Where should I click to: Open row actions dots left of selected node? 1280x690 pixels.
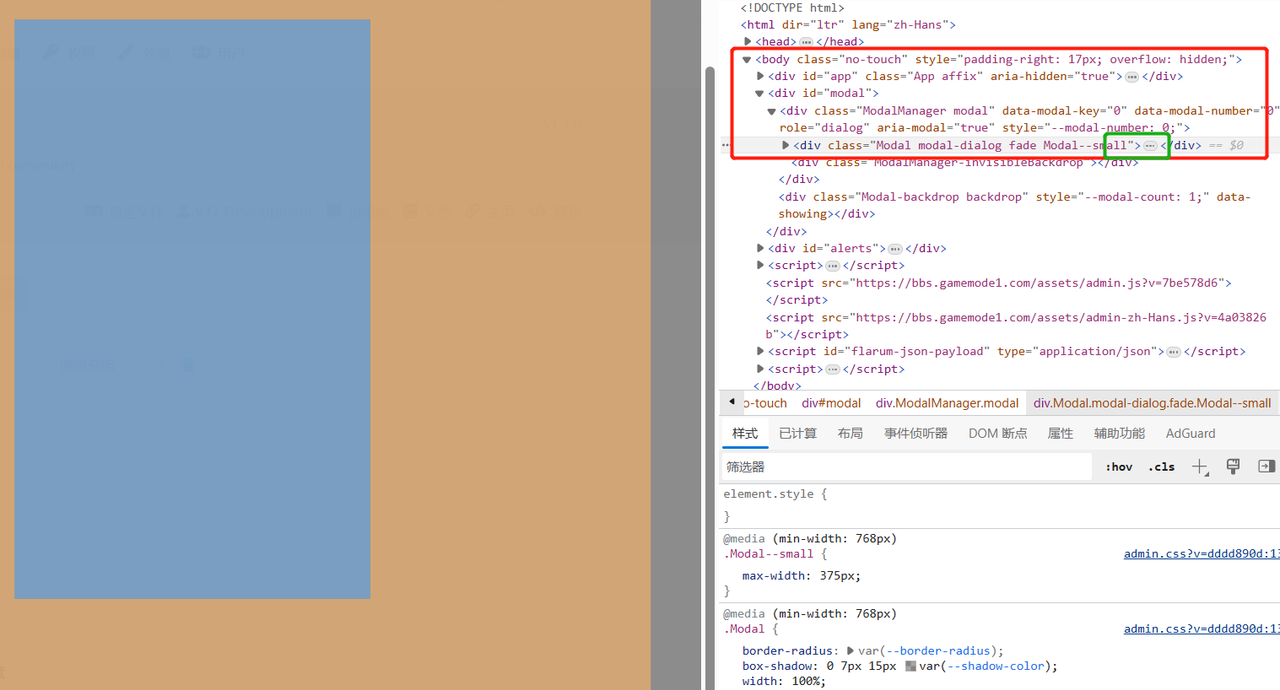(x=727, y=146)
